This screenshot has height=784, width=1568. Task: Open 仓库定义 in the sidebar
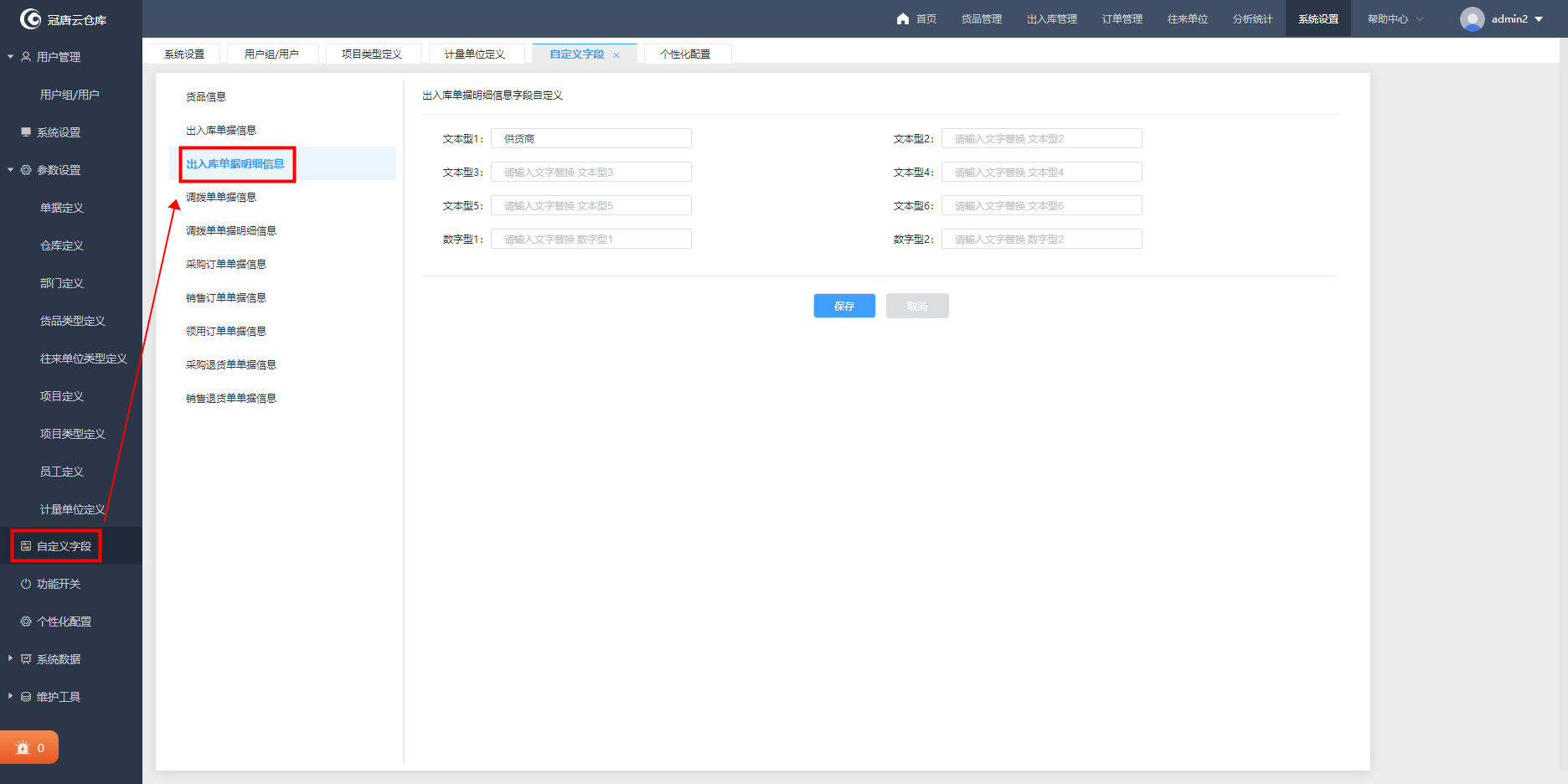tap(62, 245)
